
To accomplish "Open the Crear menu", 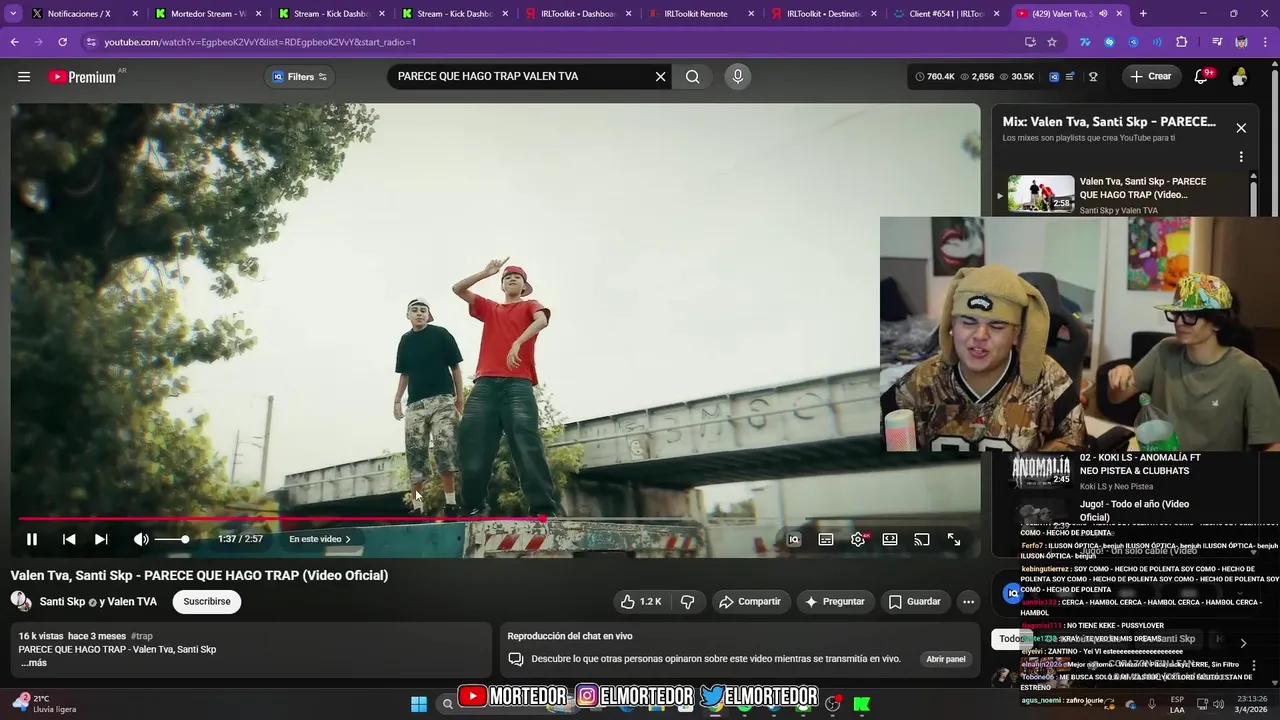I will [x=1151, y=76].
